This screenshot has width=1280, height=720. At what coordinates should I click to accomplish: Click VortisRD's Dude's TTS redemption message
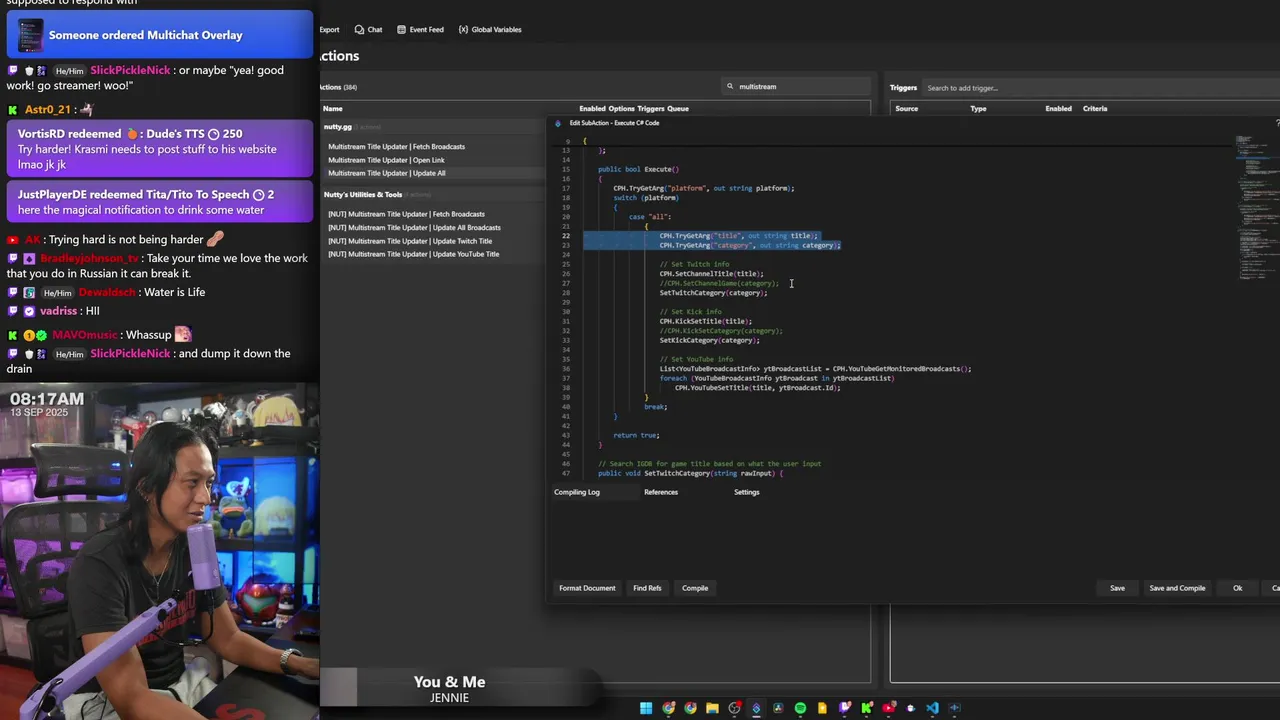(x=160, y=149)
